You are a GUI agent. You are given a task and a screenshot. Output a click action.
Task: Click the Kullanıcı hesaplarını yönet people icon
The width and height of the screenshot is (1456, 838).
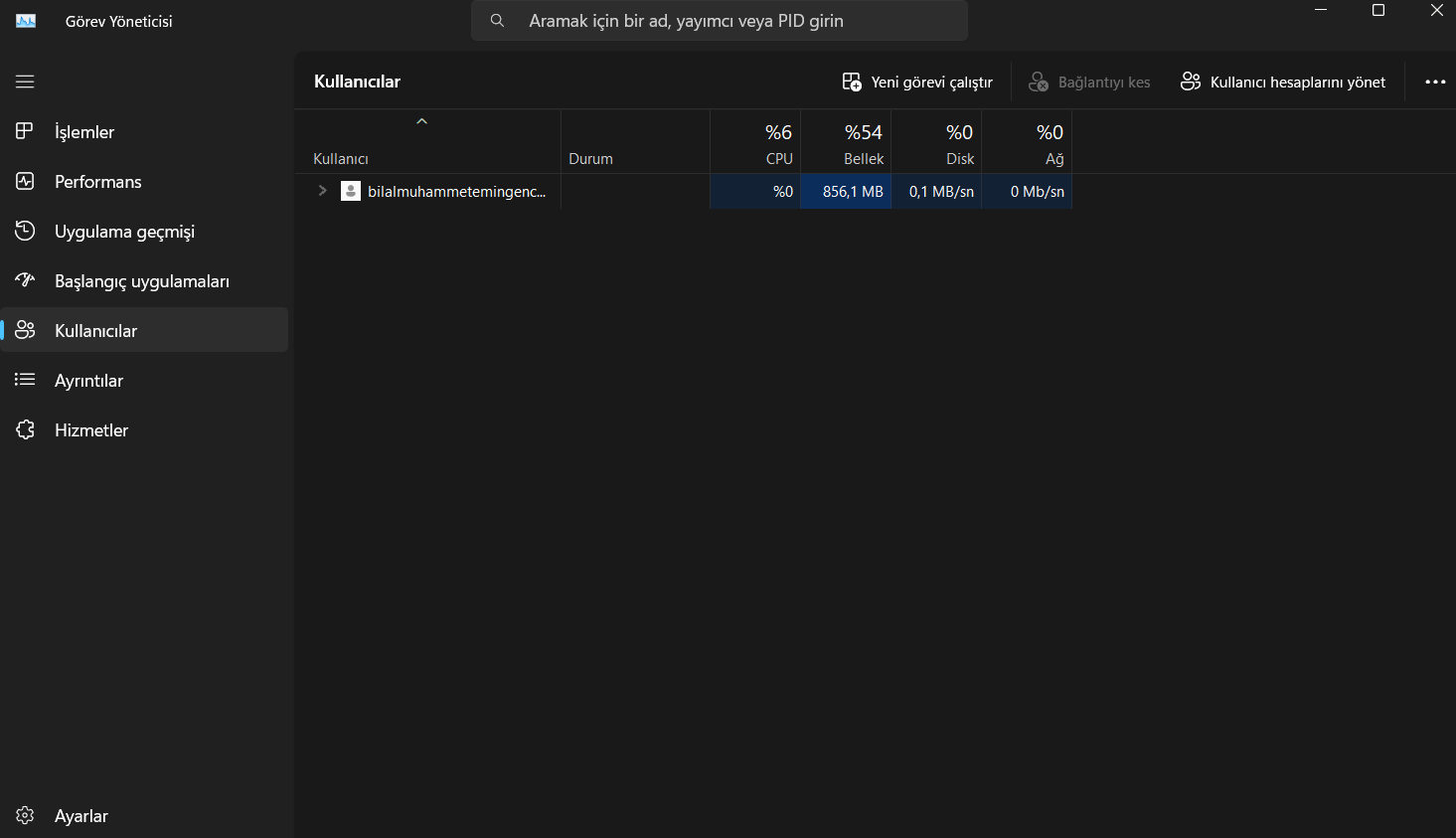point(1191,82)
